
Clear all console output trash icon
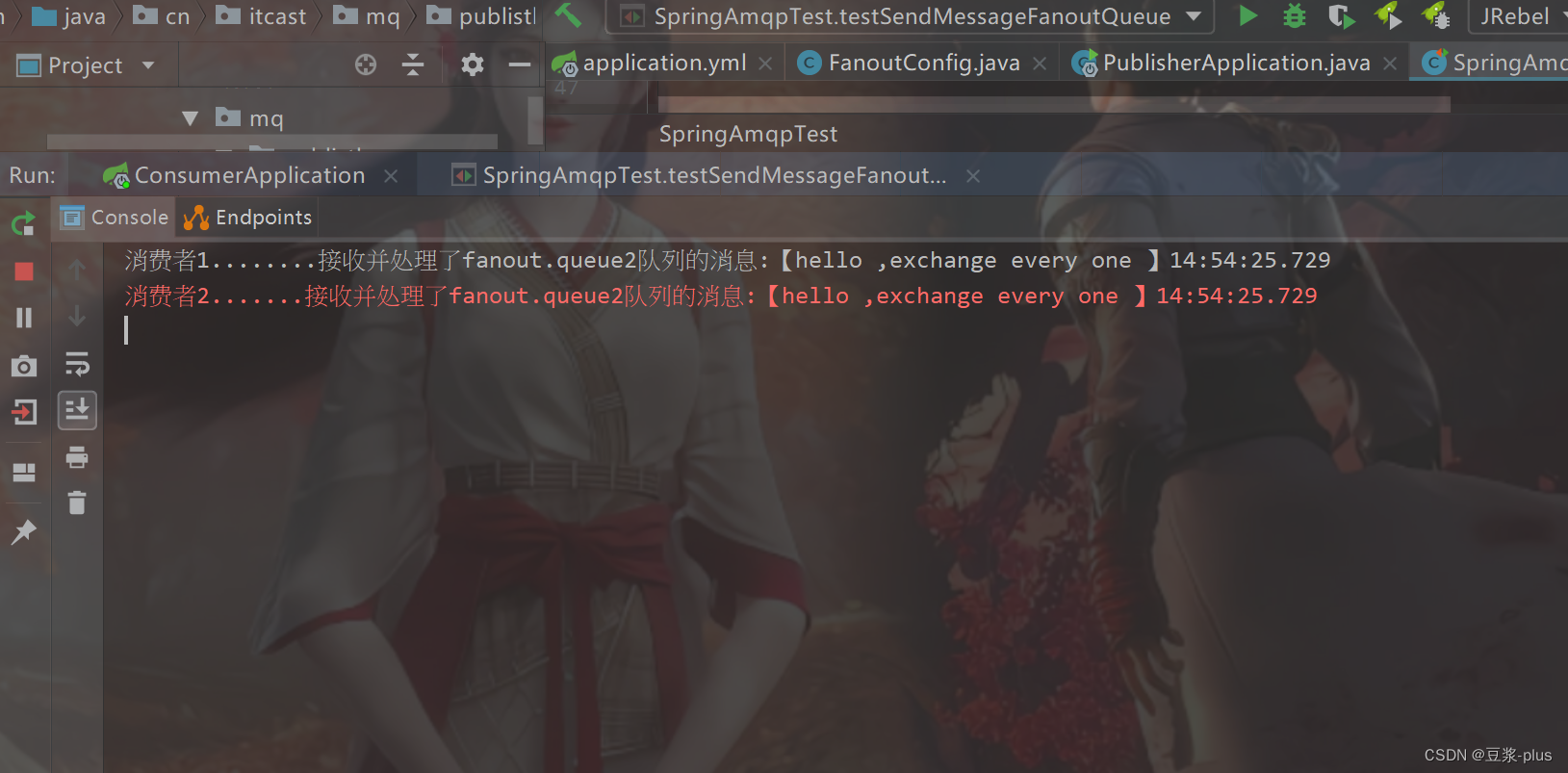77,502
